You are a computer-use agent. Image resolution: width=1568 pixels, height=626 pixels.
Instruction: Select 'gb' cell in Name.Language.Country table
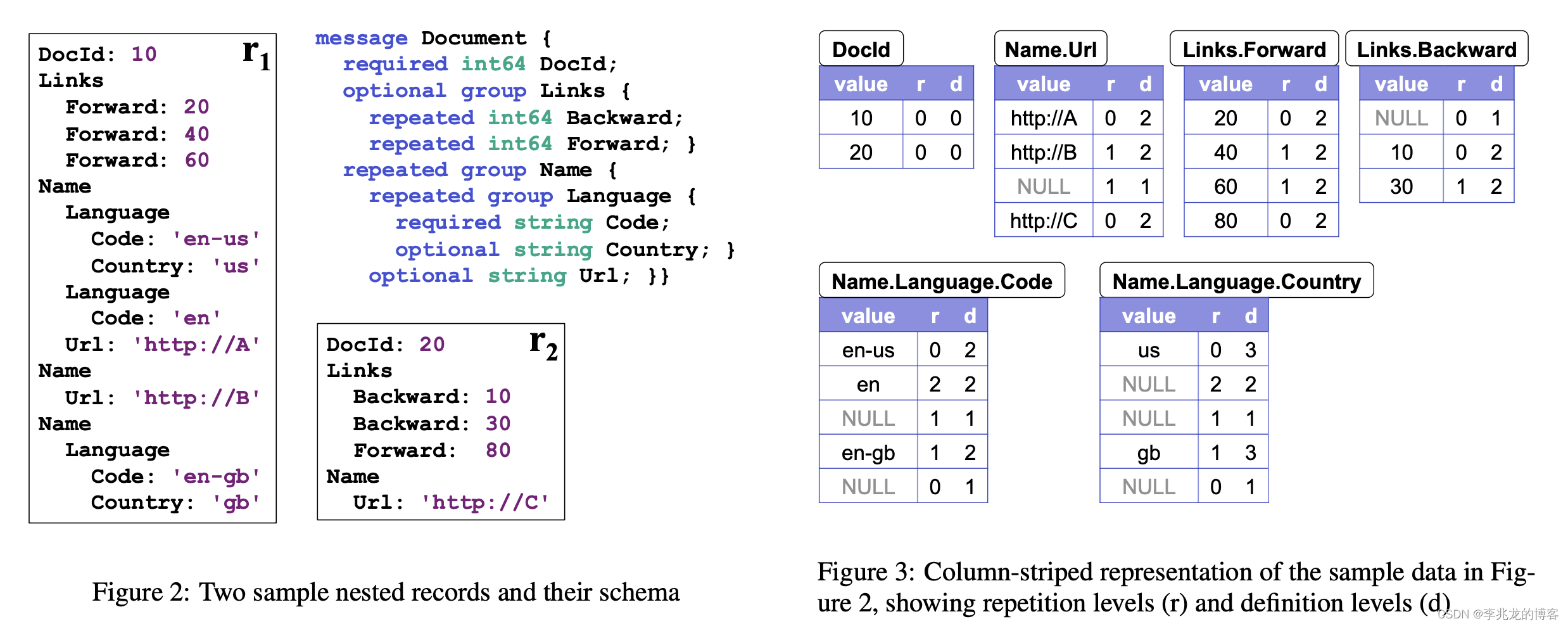coord(1149,452)
